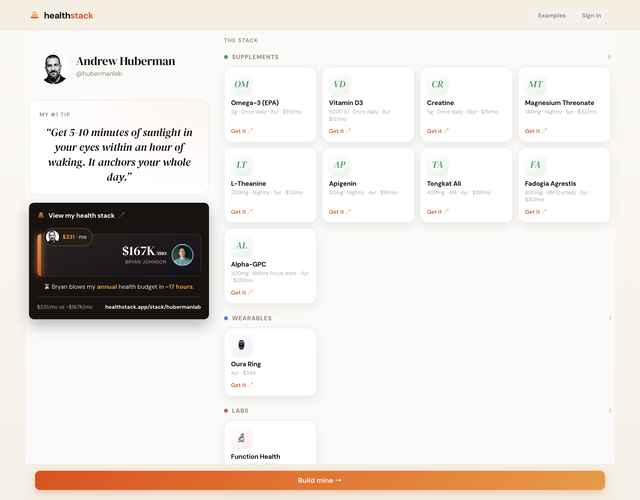Click the MT icon on Magnesium Threonate card

click(x=535, y=84)
